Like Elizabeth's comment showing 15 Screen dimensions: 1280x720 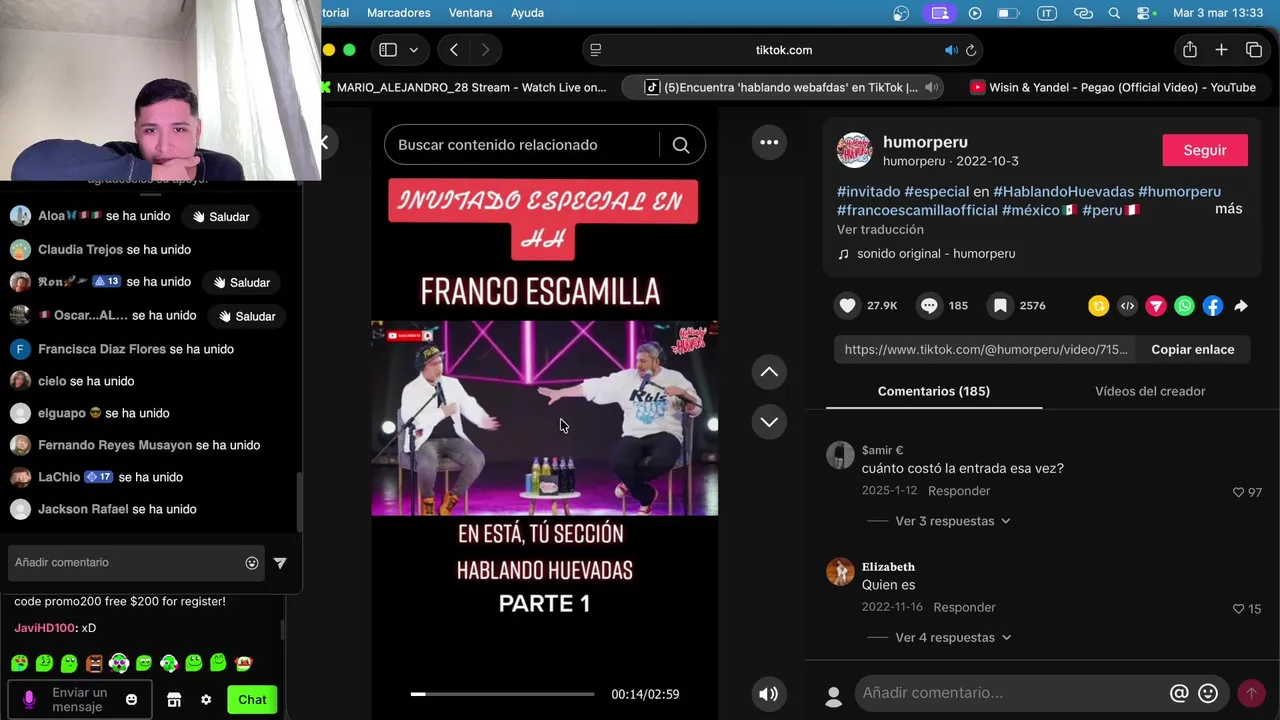[1238, 608]
